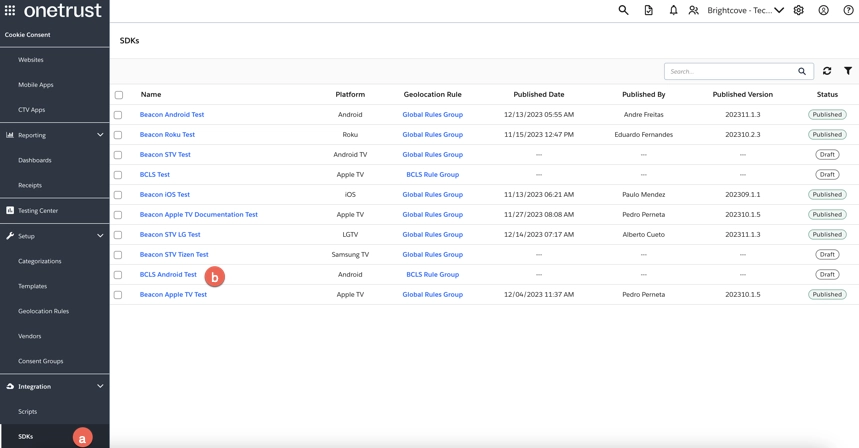The image size is (859, 448).
Task: Open the help question mark icon
Action: coord(848,10)
